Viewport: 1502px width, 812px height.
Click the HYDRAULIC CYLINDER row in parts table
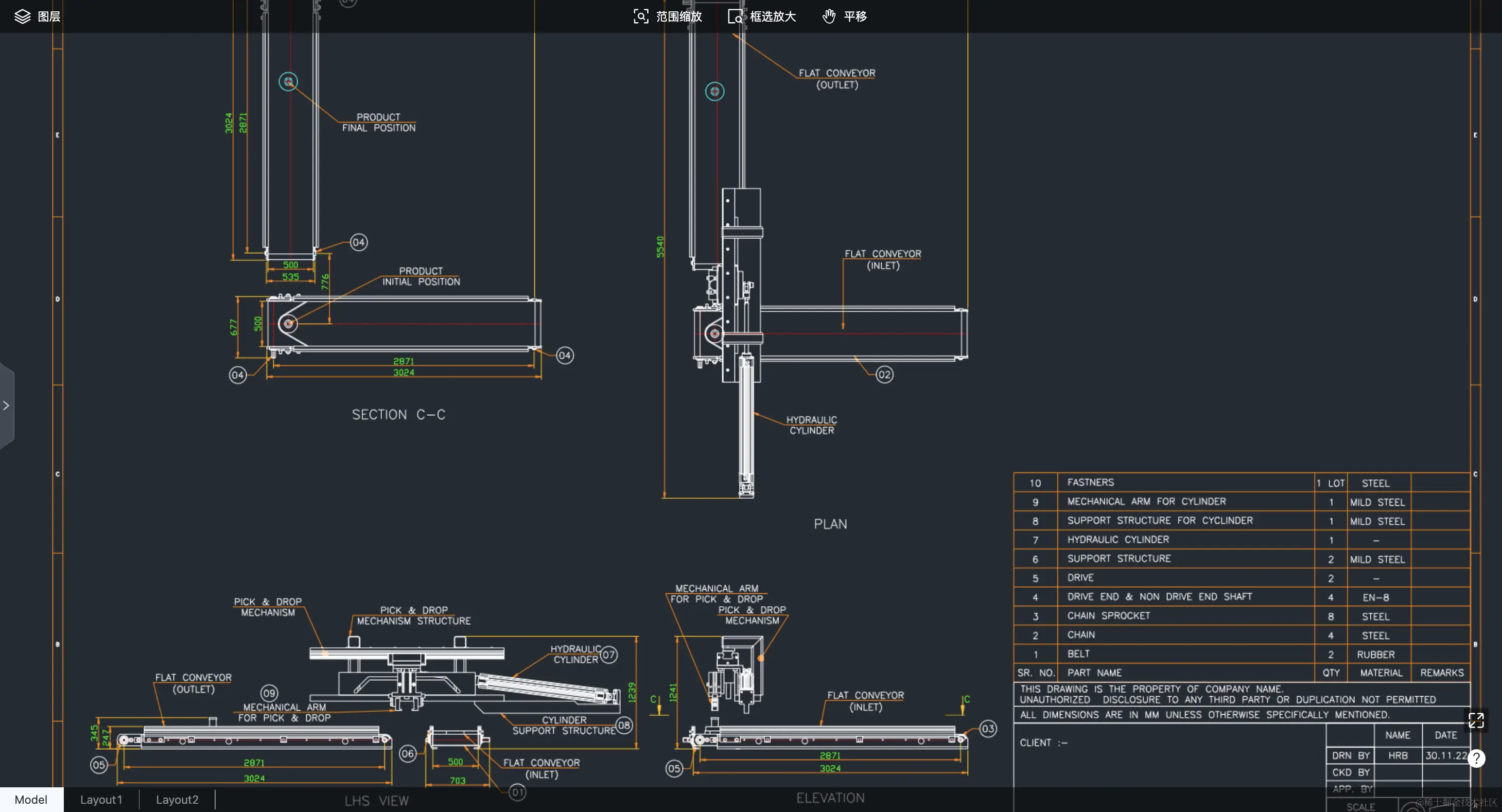click(1118, 540)
